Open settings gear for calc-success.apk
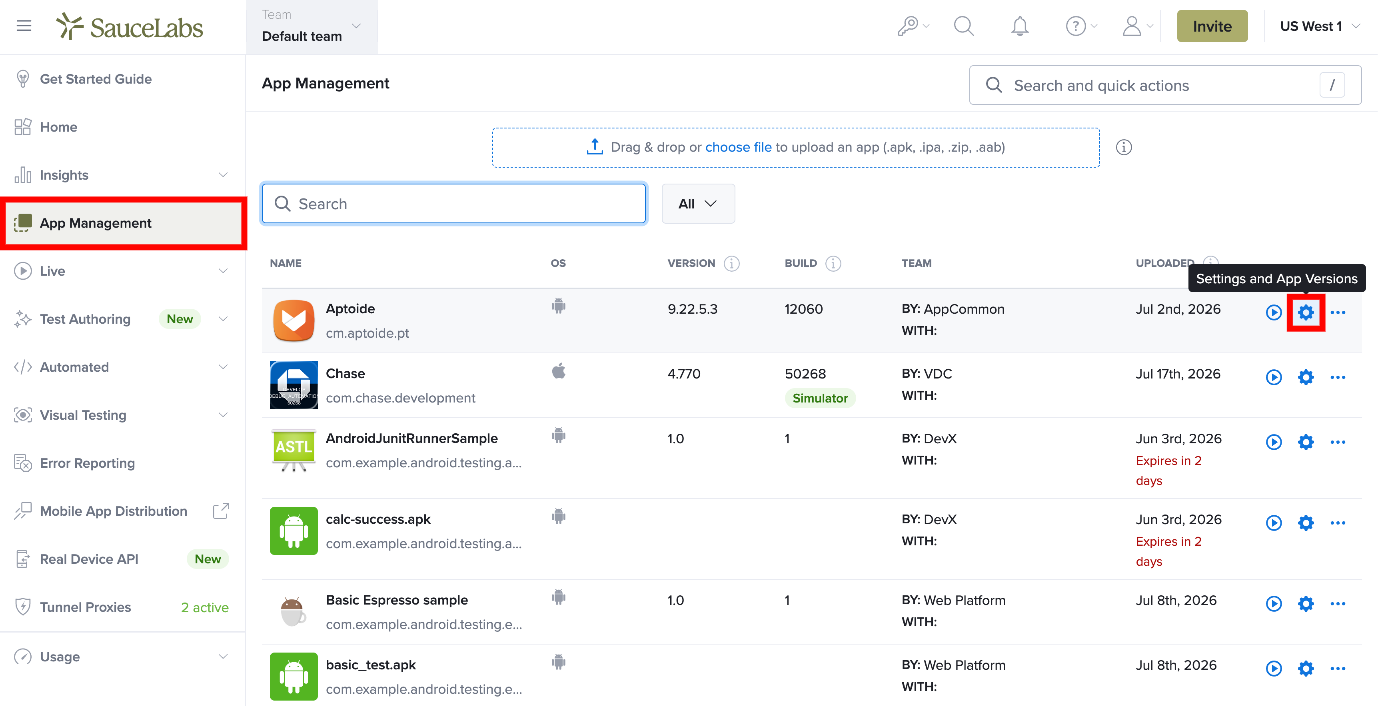1378x706 pixels. [1306, 523]
